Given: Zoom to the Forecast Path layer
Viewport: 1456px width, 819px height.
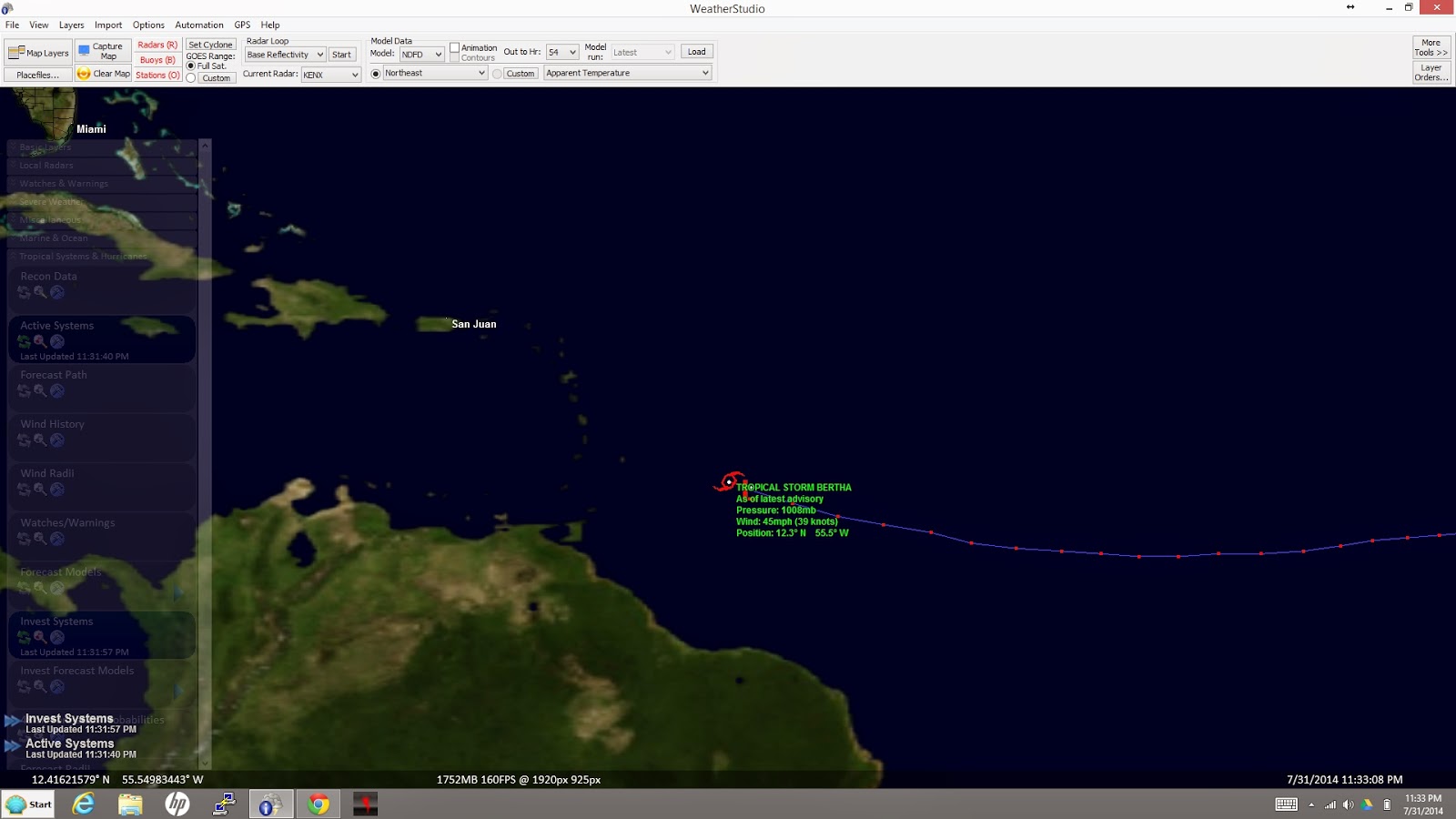Looking at the screenshot, I should [40, 390].
